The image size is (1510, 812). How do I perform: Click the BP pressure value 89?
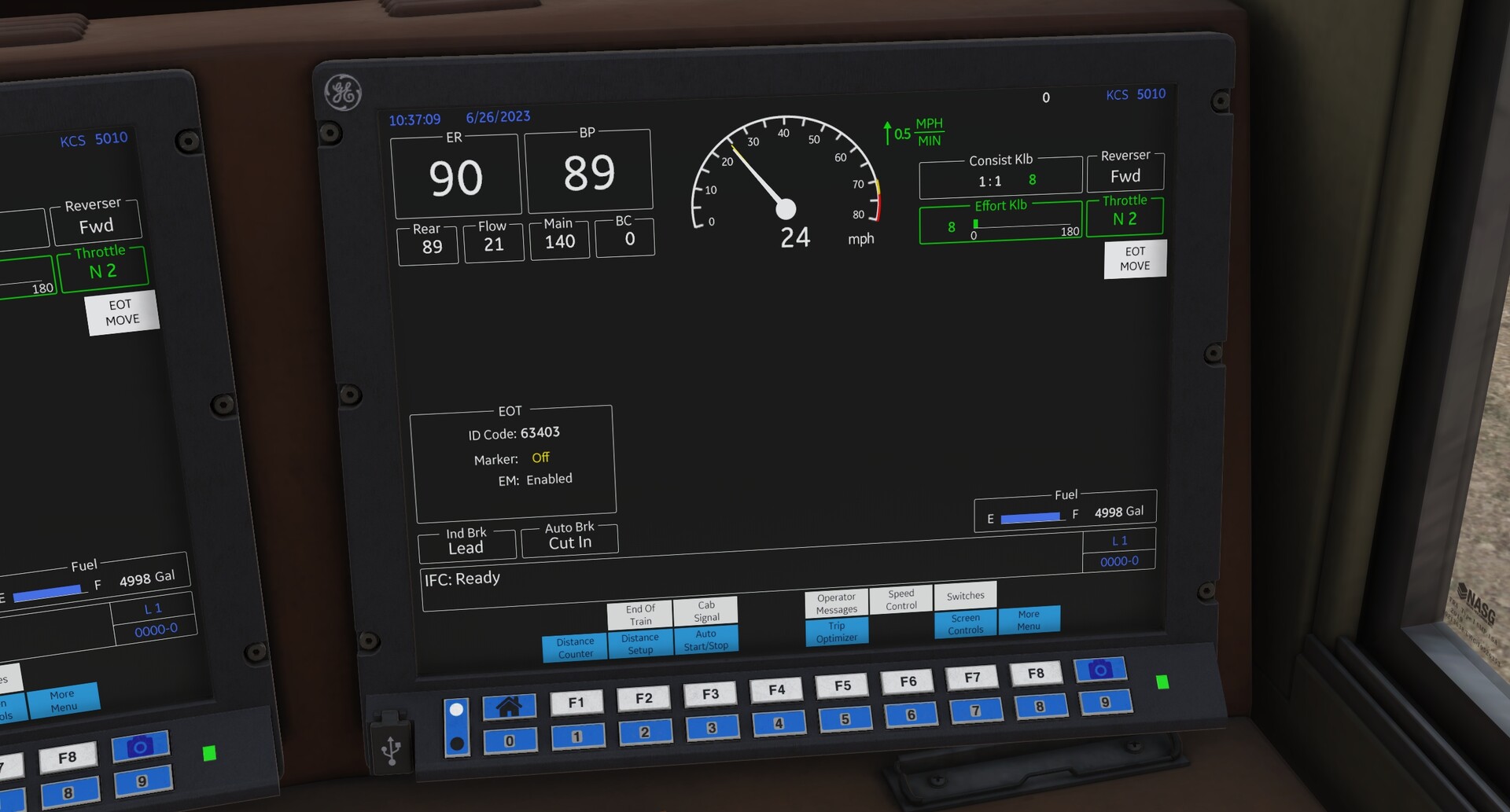[589, 174]
